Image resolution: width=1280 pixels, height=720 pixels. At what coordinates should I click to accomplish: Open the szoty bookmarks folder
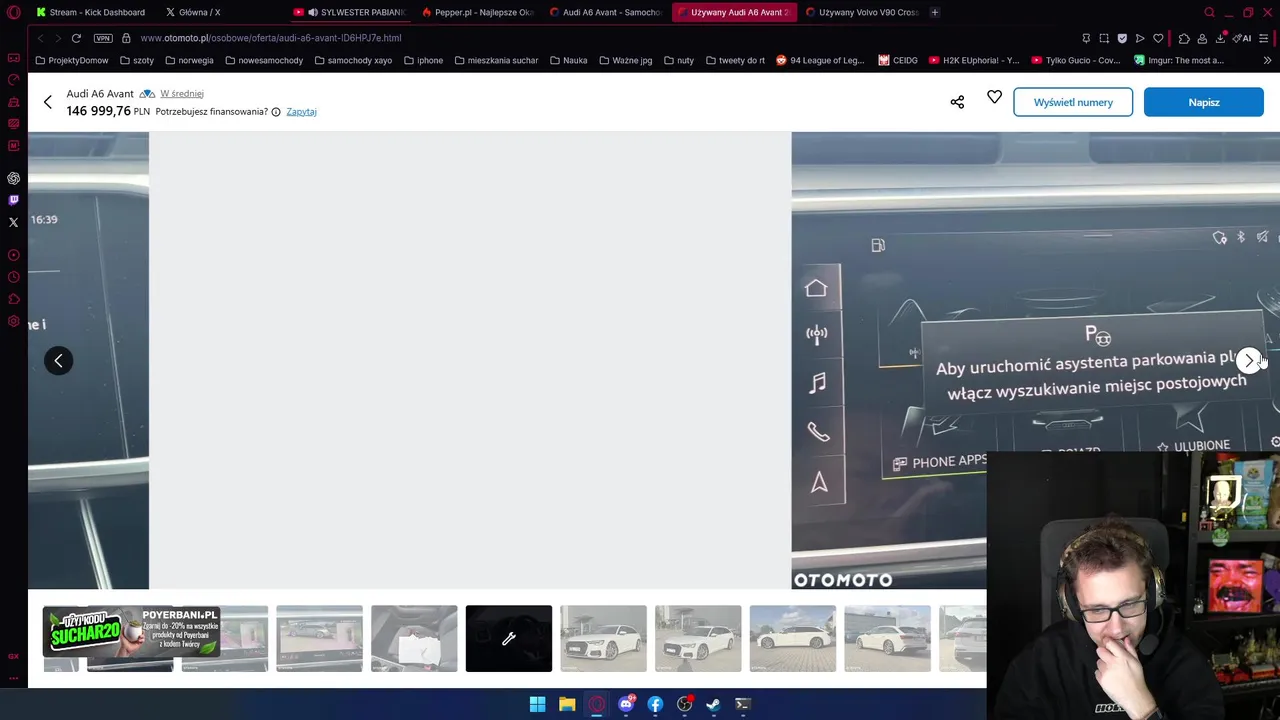136,60
